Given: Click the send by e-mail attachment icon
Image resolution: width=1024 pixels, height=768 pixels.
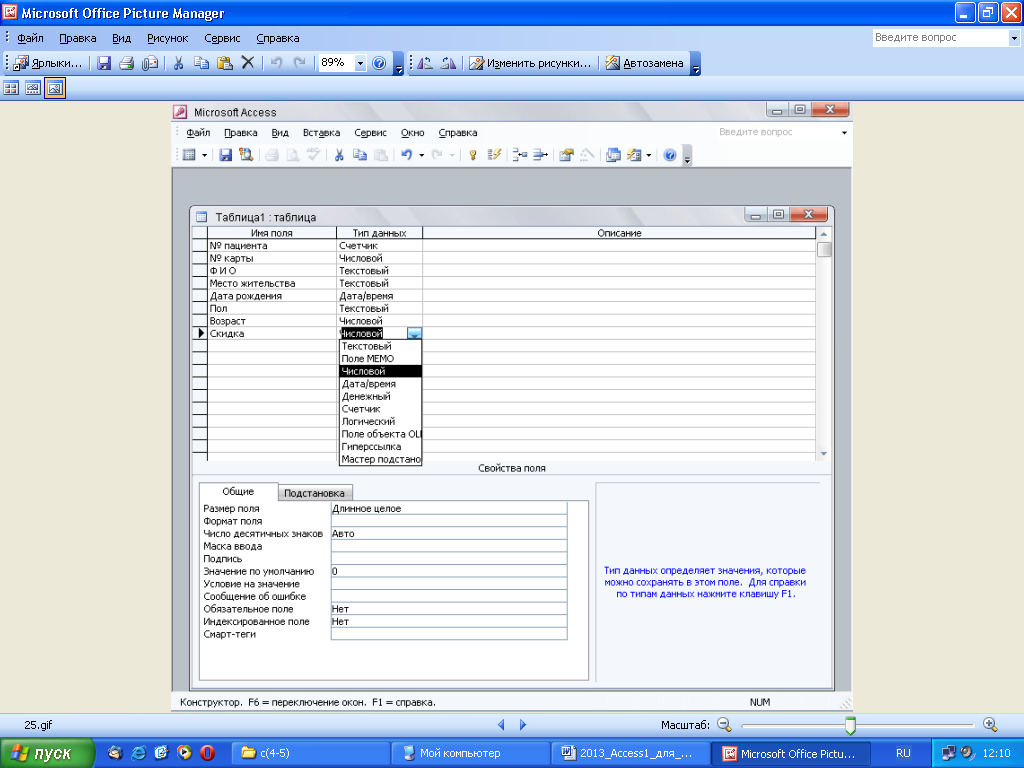Looking at the screenshot, I should coord(150,63).
